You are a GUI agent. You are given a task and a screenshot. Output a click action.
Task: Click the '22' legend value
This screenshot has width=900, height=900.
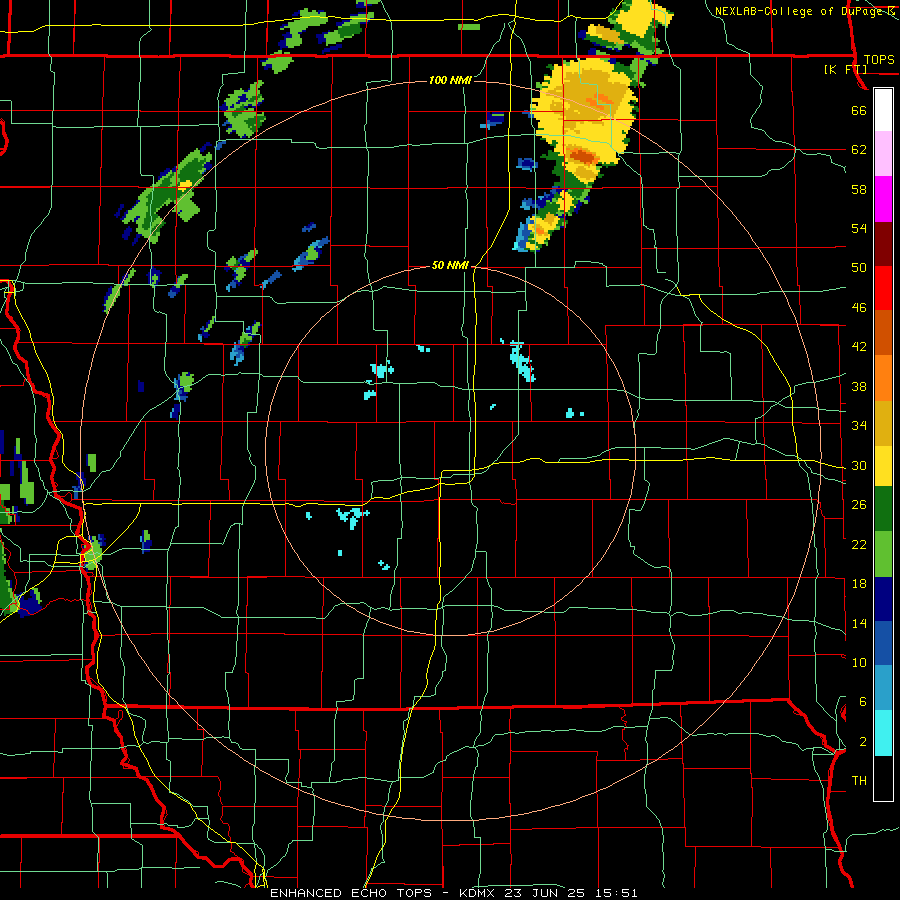tap(859, 544)
